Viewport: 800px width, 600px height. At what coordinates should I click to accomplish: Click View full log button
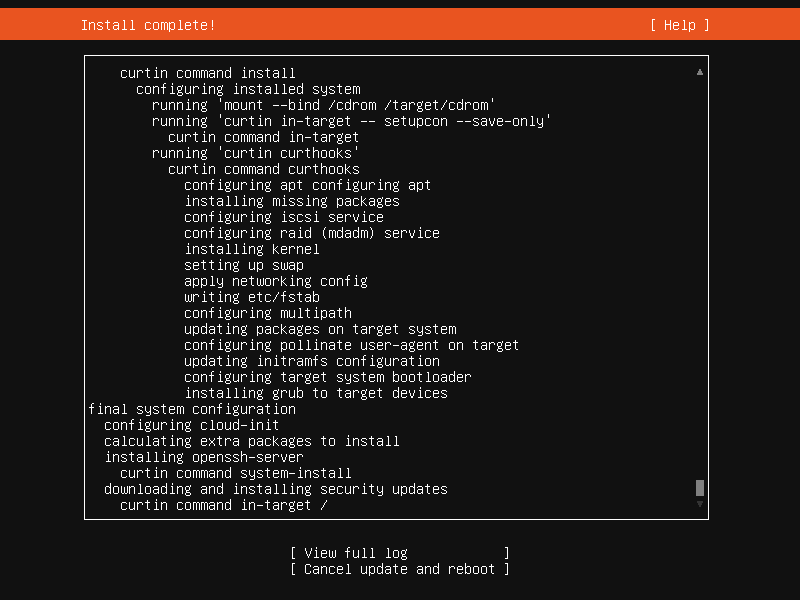(399, 553)
